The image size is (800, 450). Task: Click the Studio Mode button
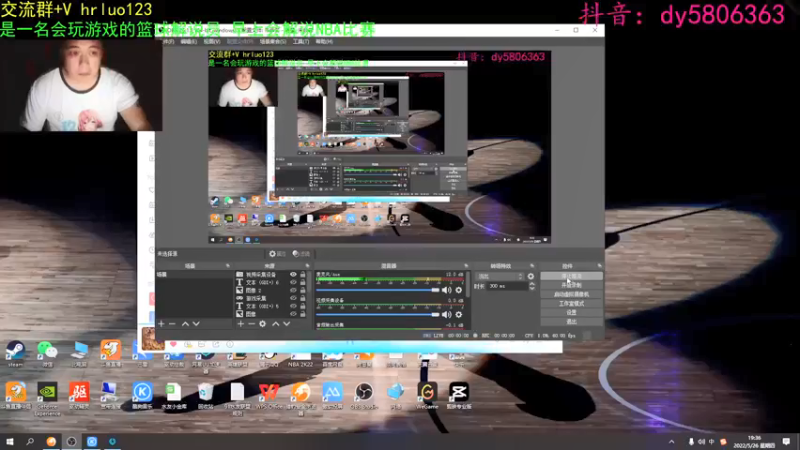click(x=571, y=304)
